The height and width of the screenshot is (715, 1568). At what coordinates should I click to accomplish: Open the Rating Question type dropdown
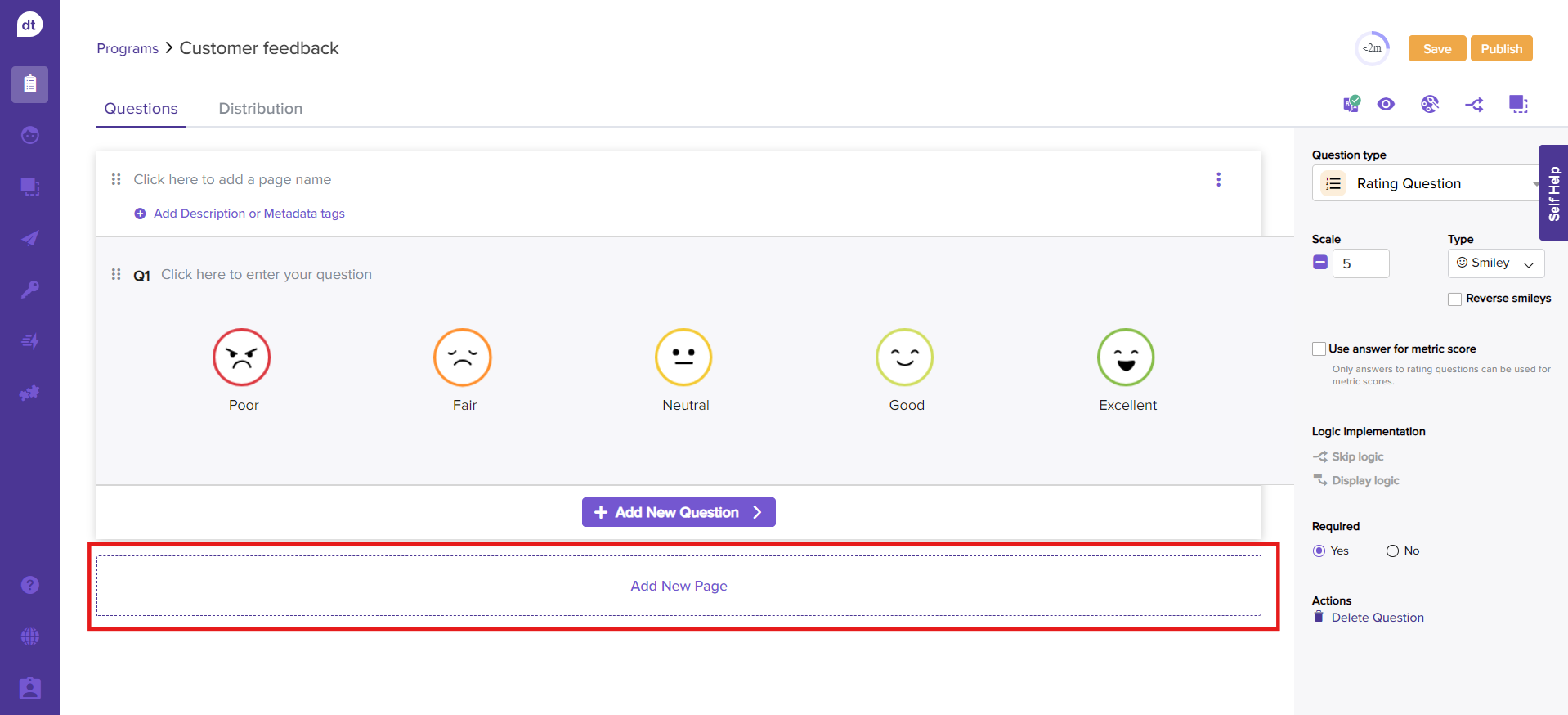[x=1427, y=183]
